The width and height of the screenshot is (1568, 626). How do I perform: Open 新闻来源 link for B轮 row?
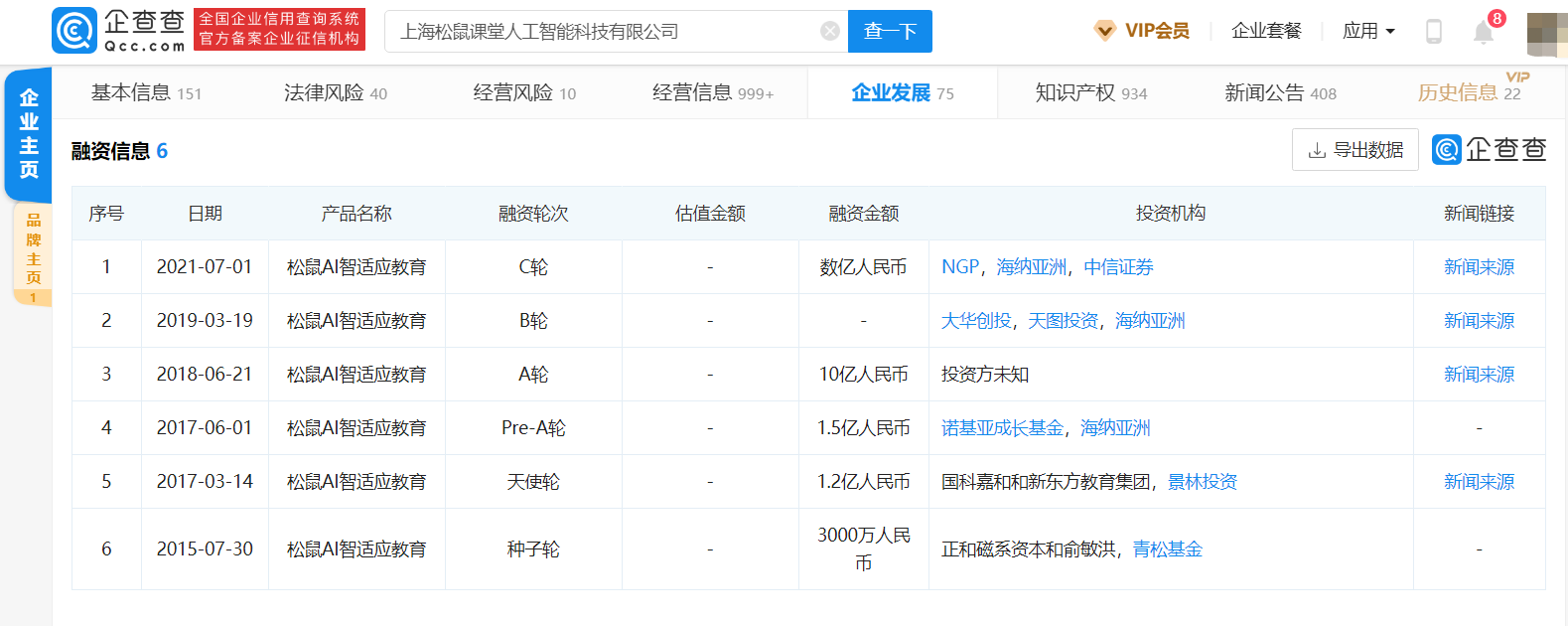(x=1479, y=321)
